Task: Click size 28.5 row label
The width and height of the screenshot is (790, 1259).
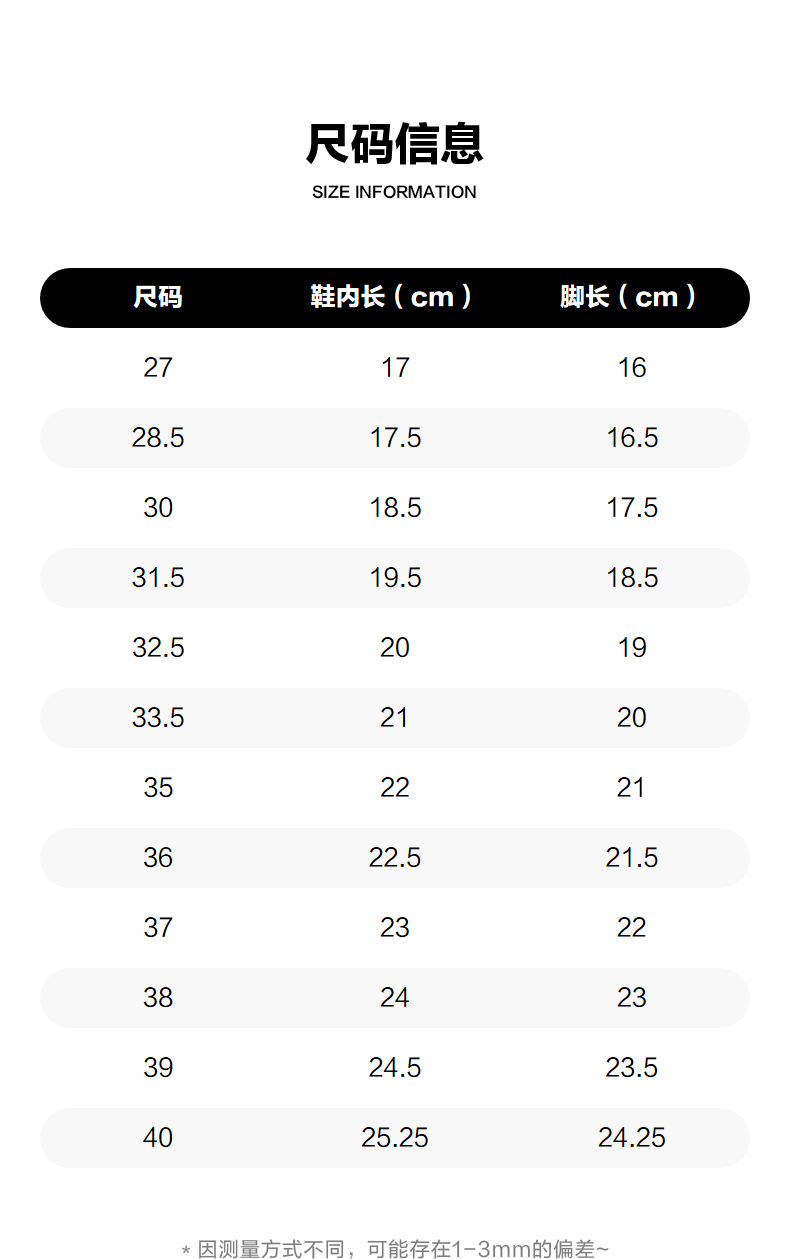Action: [158, 438]
